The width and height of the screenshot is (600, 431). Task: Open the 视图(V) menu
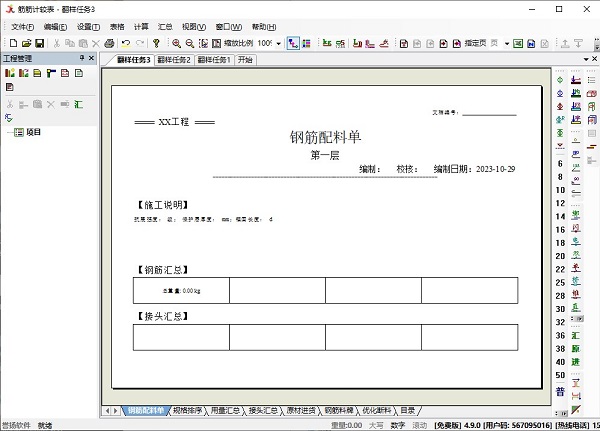pyautogui.click(x=194, y=27)
